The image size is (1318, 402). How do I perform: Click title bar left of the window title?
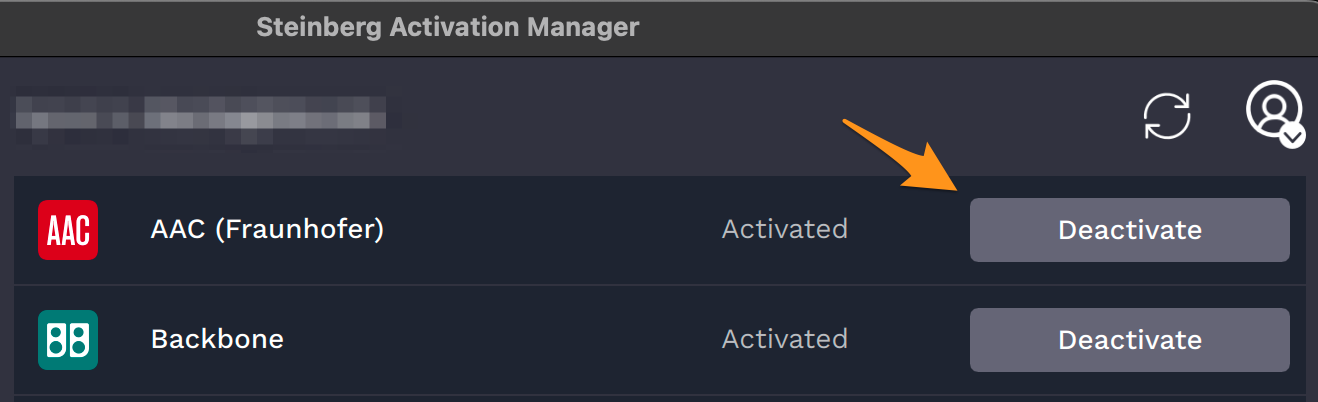[120, 27]
